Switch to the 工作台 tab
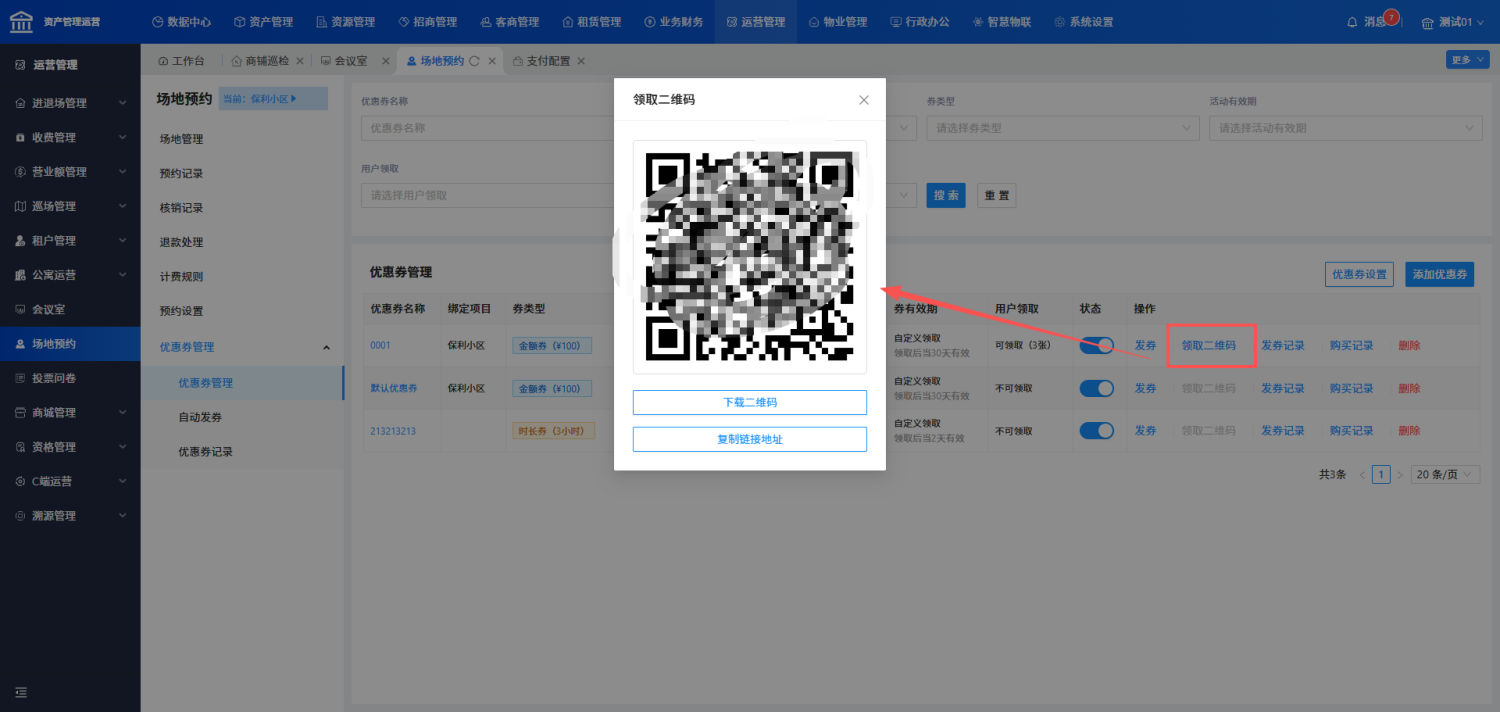The width and height of the screenshot is (1500, 712). (181, 61)
